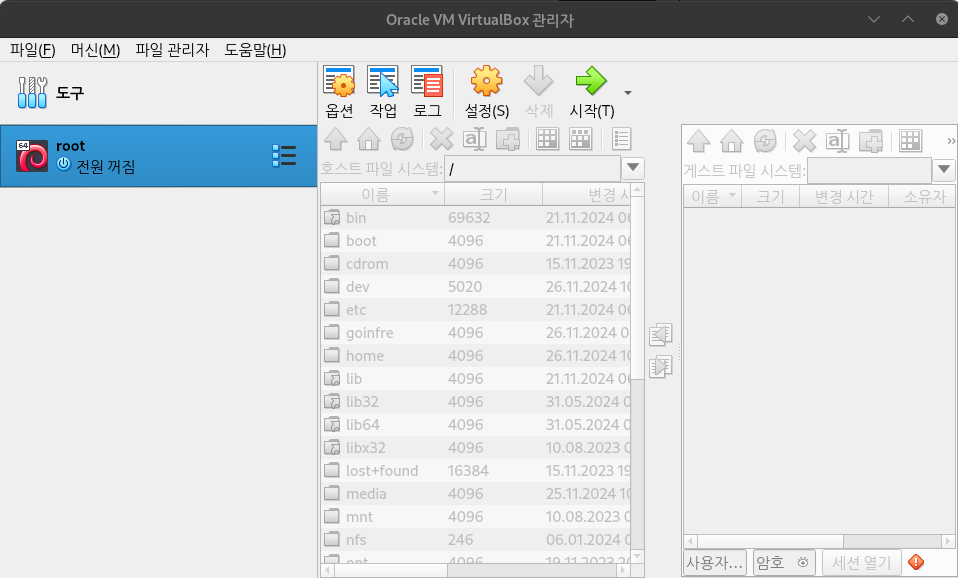Start the VM with 시작(T) button
The width and height of the screenshot is (958, 578).
pos(591,92)
